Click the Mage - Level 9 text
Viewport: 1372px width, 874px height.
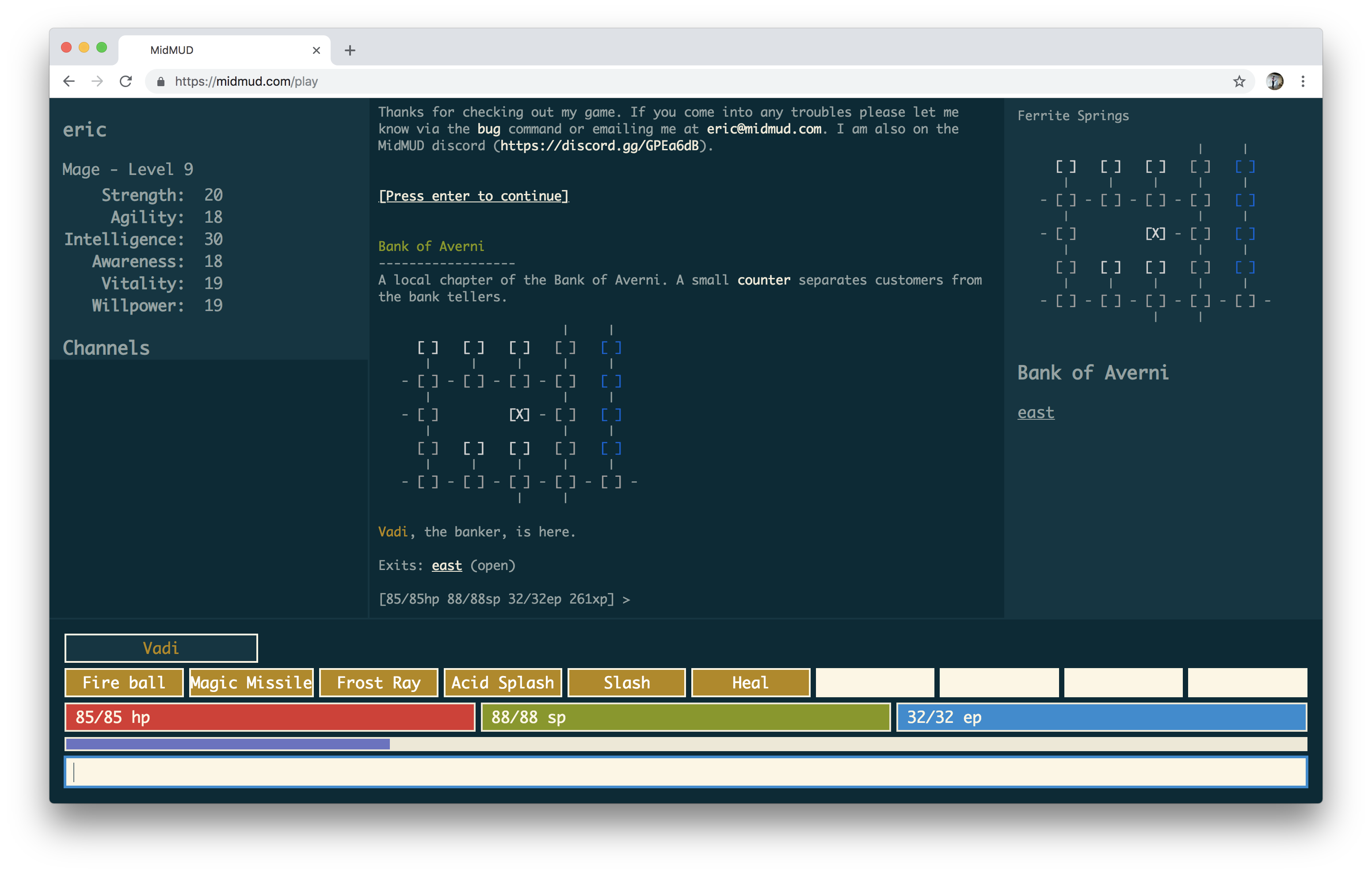coord(128,169)
